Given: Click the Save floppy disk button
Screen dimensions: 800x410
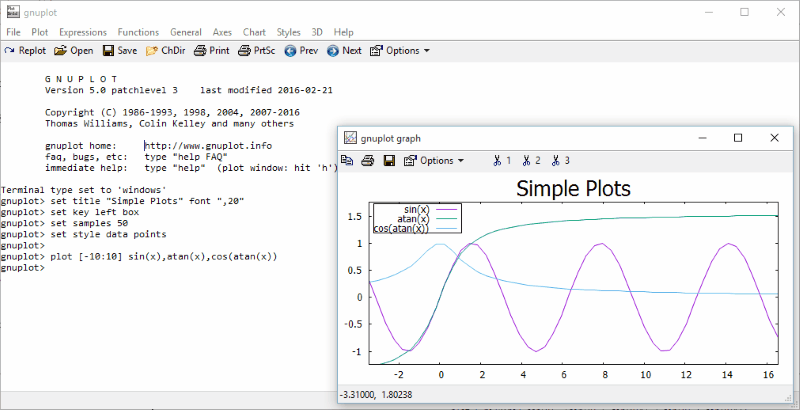Looking at the screenshot, I should click(119, 50).
